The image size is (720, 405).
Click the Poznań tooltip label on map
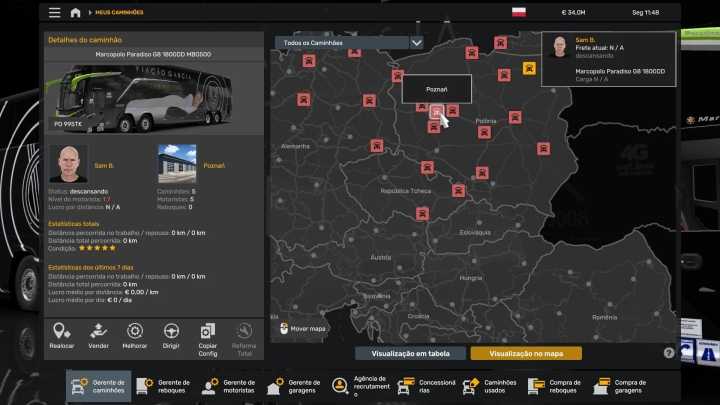(x=437, y=89)
